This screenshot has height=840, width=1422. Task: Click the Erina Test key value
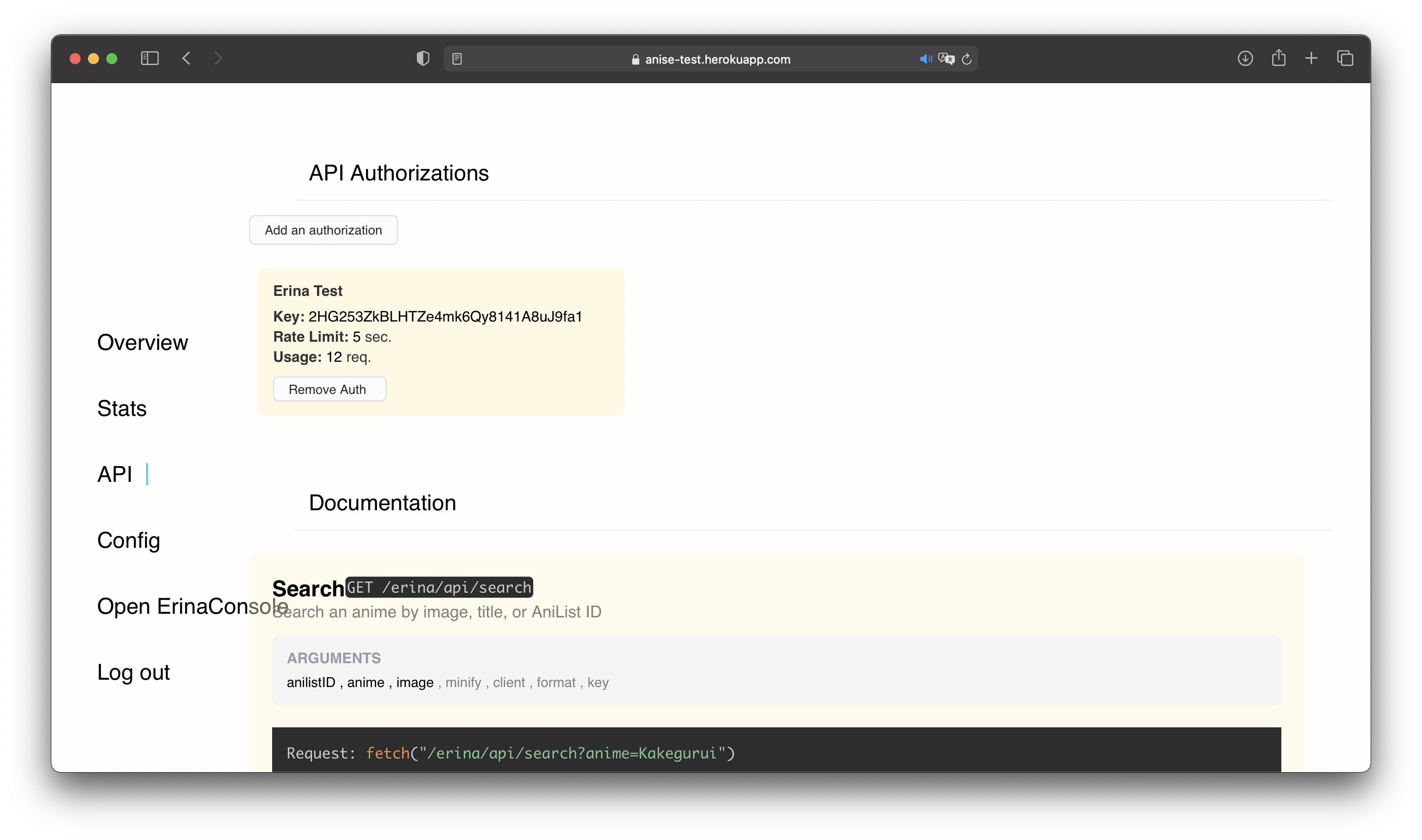(x=445, y=316)
